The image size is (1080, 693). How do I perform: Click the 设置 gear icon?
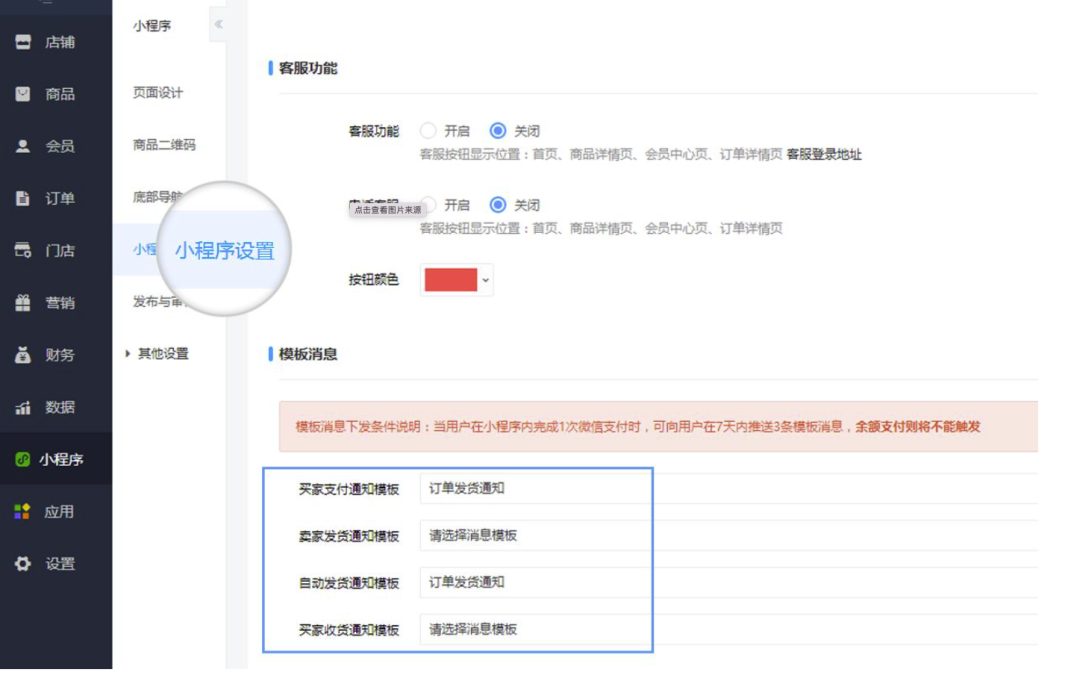pyautogui.click(x=23, y=563)
